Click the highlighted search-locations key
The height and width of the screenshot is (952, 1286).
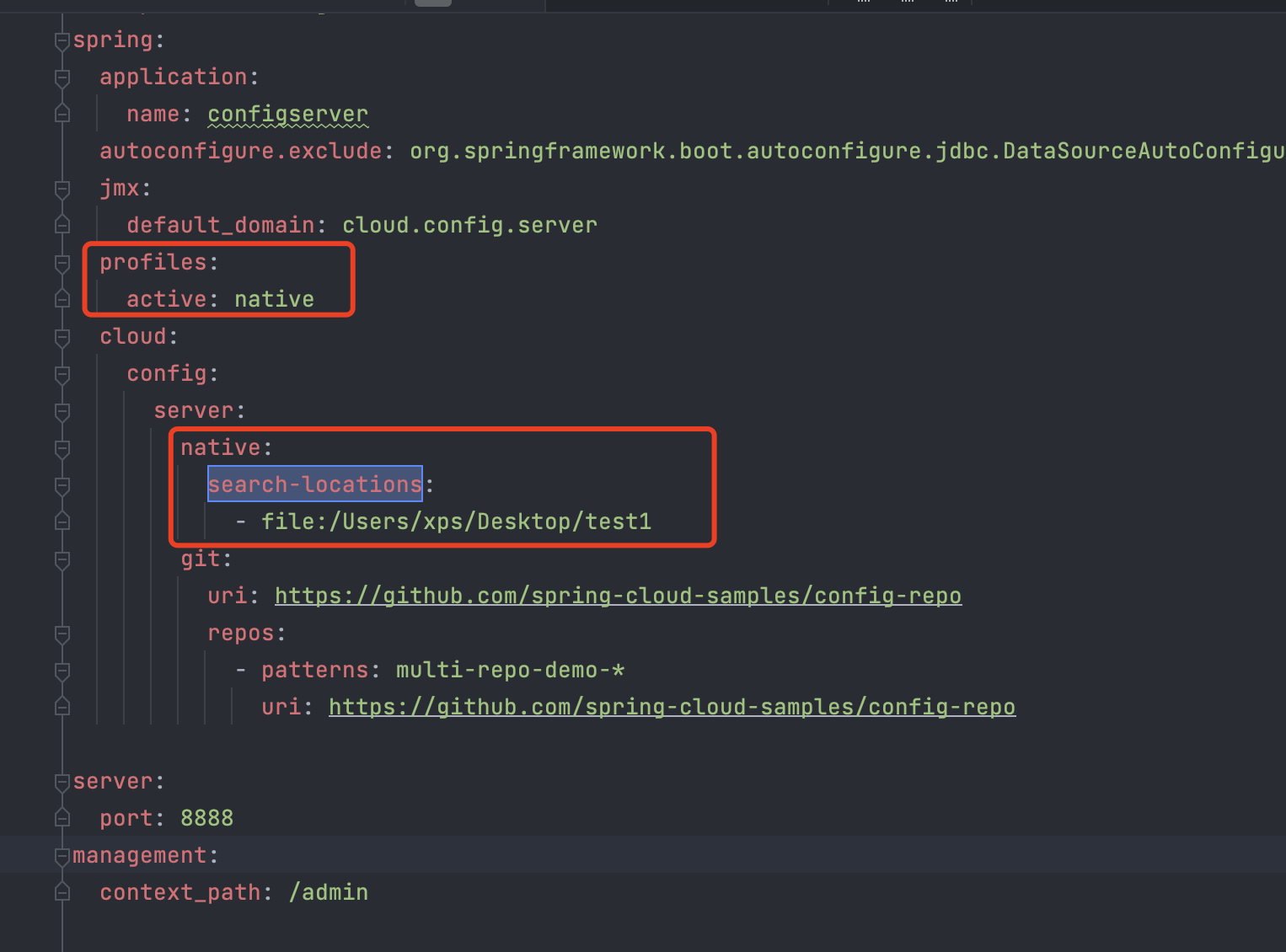click(x=314, y=484)
